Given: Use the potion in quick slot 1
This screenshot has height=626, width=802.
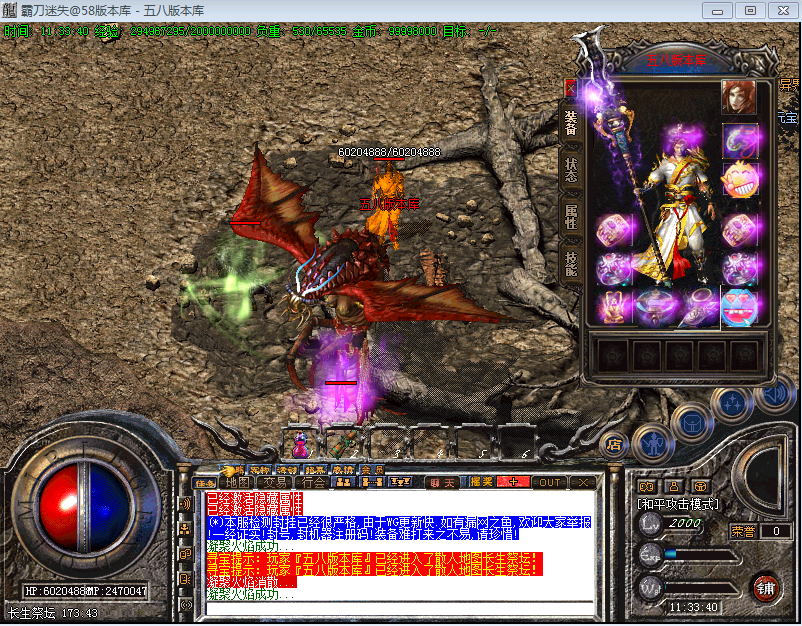Looking at the screenshot, I should click(x=301, y=444).
